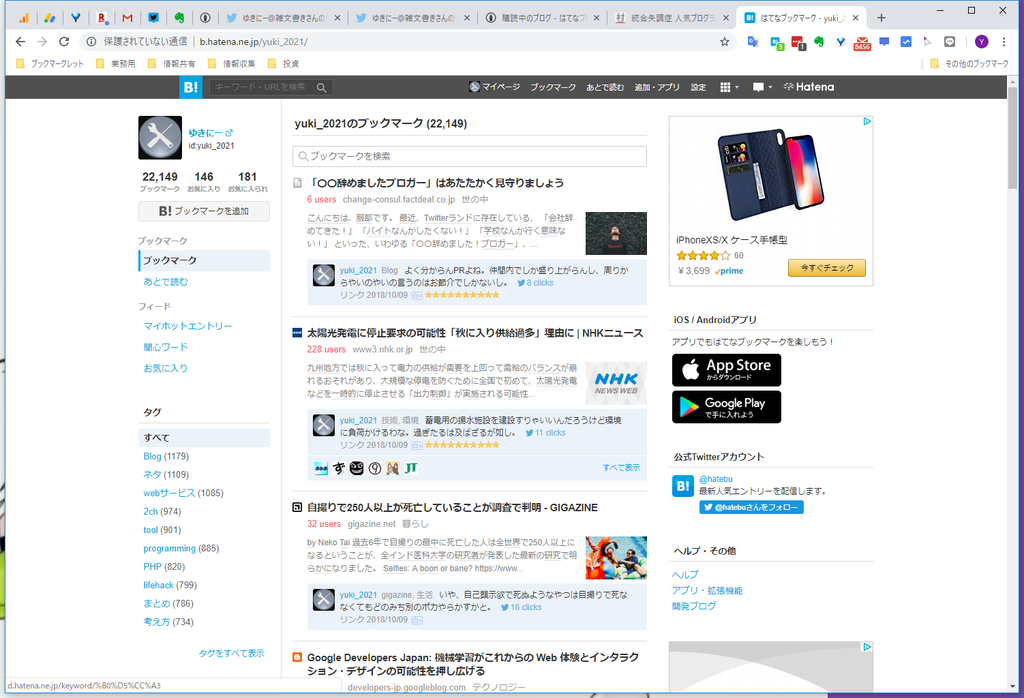Open 追加・アプリ in header navigation
Image resolution: width=1024 pixels, height=698 pixels.
click(657, 87)
